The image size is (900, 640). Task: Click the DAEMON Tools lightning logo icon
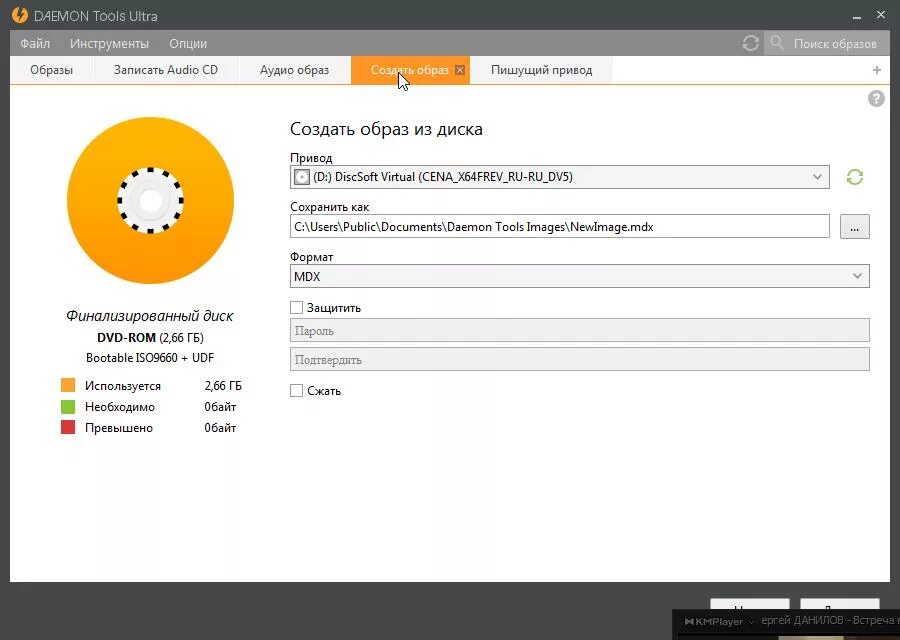pyautogui.click(x=20, y=15)
